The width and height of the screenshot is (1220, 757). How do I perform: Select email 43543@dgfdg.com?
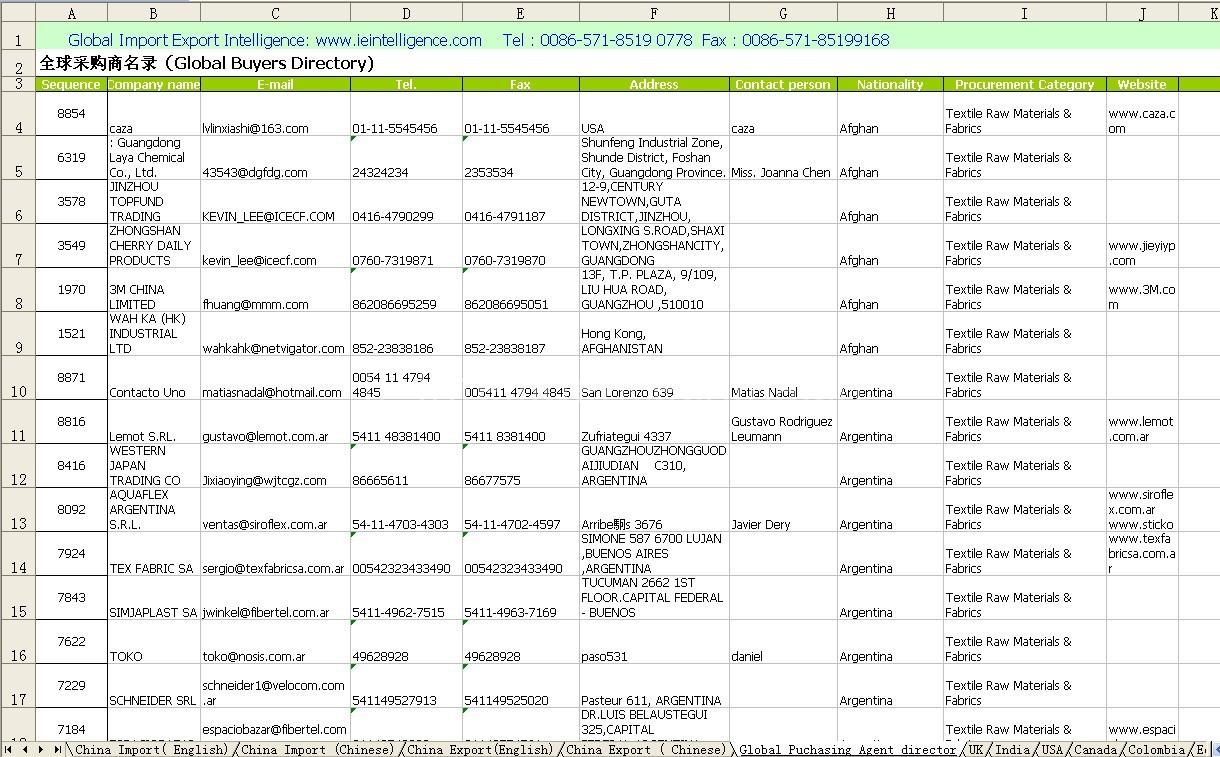pos(275,158)
